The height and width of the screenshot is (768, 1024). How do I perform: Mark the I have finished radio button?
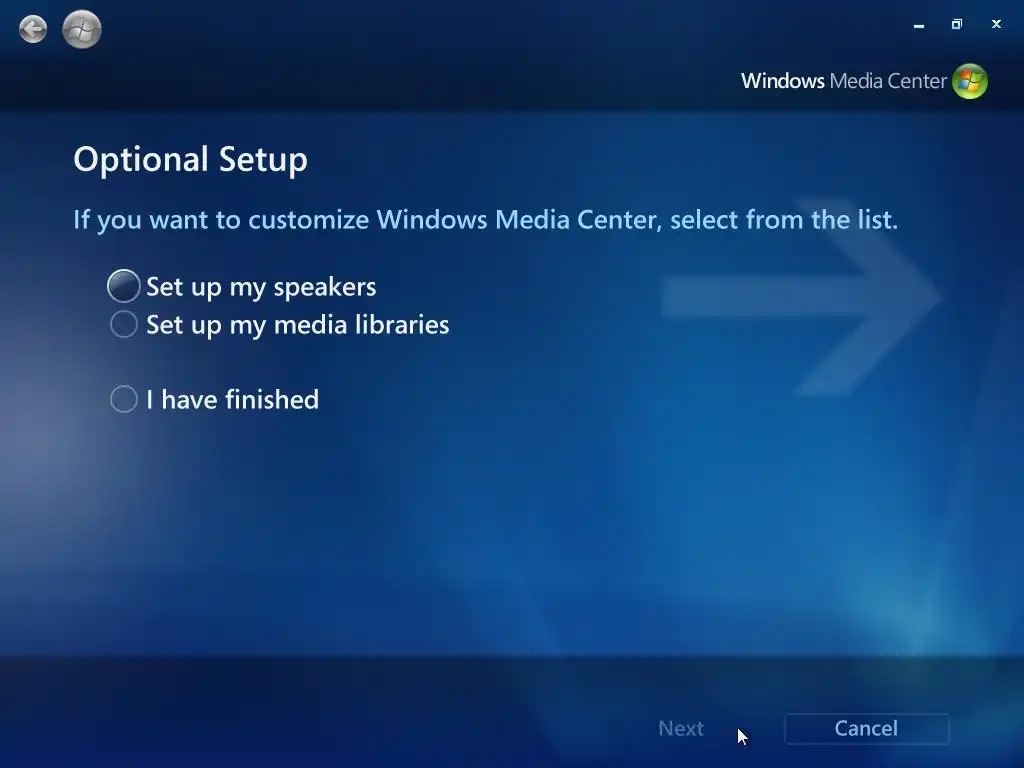tap(123, 399)
